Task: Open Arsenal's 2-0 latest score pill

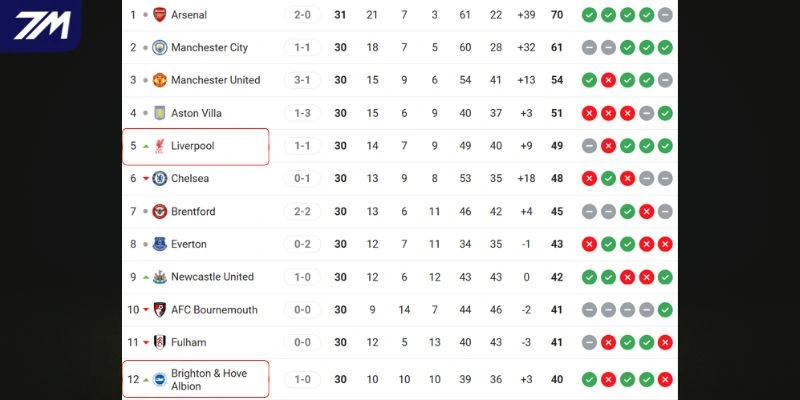Action: (302, 15)
